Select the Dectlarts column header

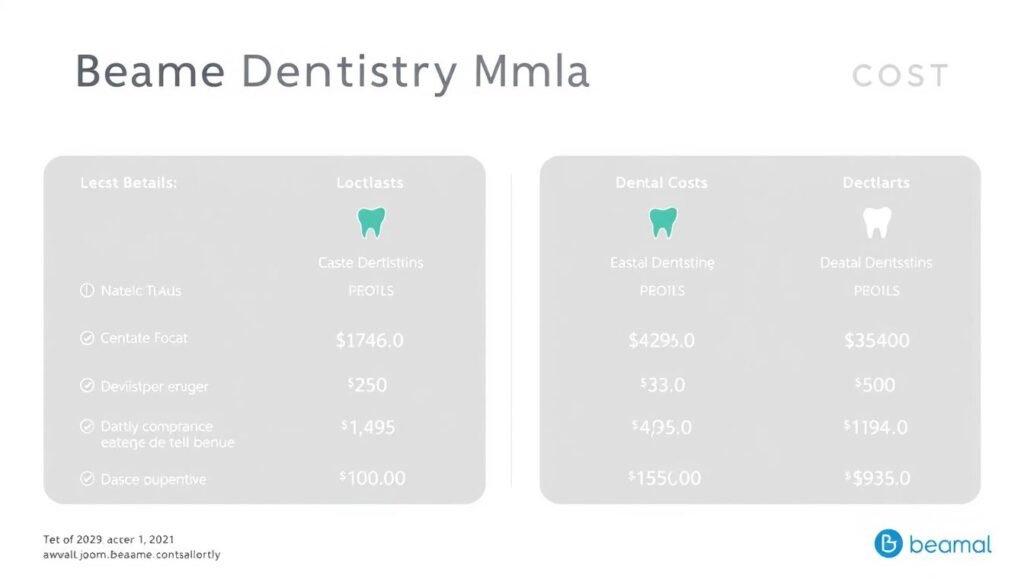coord(876,182)
